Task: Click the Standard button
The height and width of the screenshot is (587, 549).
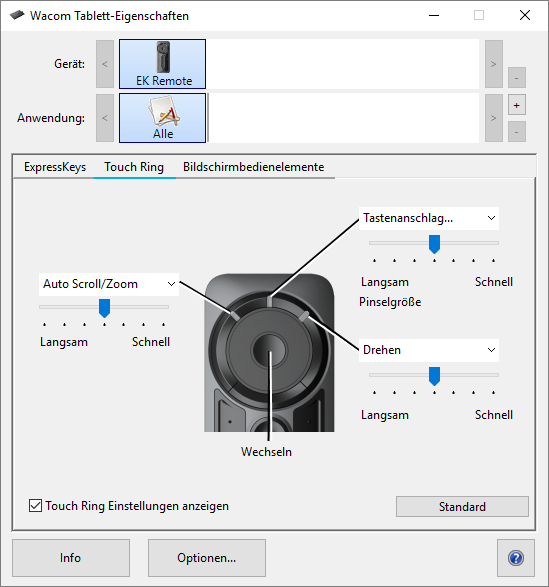Action: tap(462, 507)
